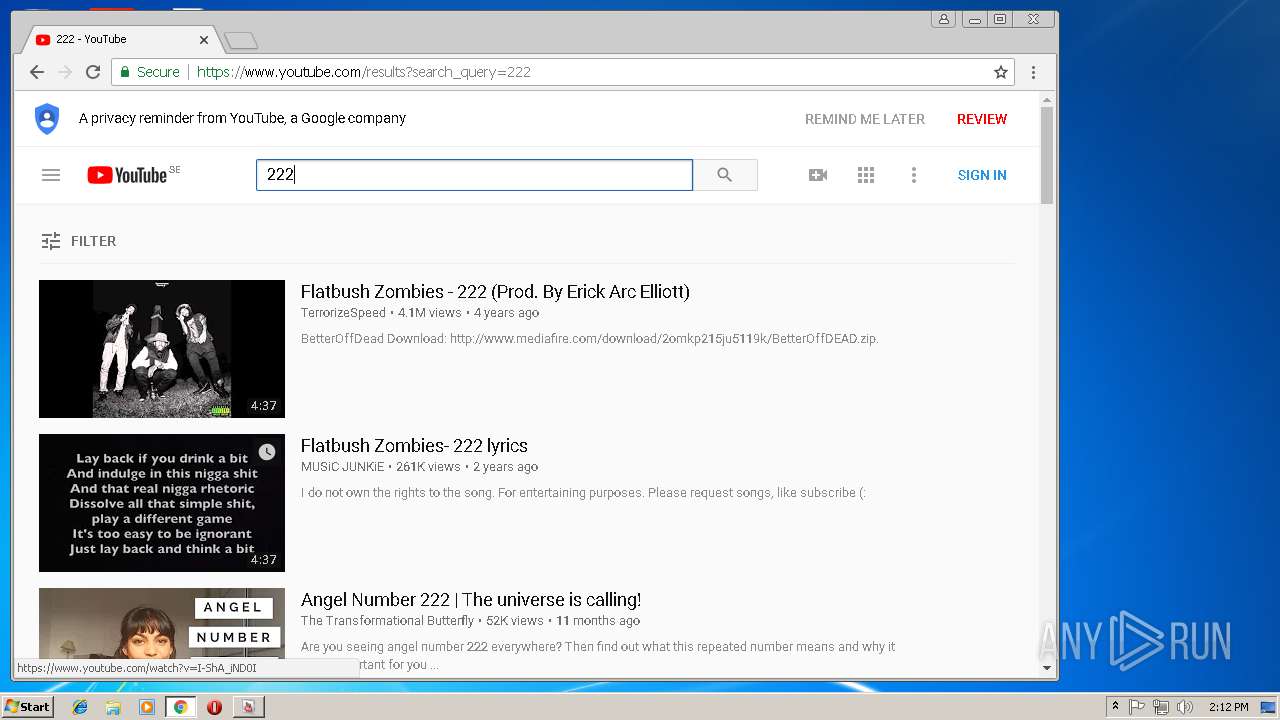Screen dimensions: 1280x720
Task: Click the search magnifier button
Action: coord(725,175)
